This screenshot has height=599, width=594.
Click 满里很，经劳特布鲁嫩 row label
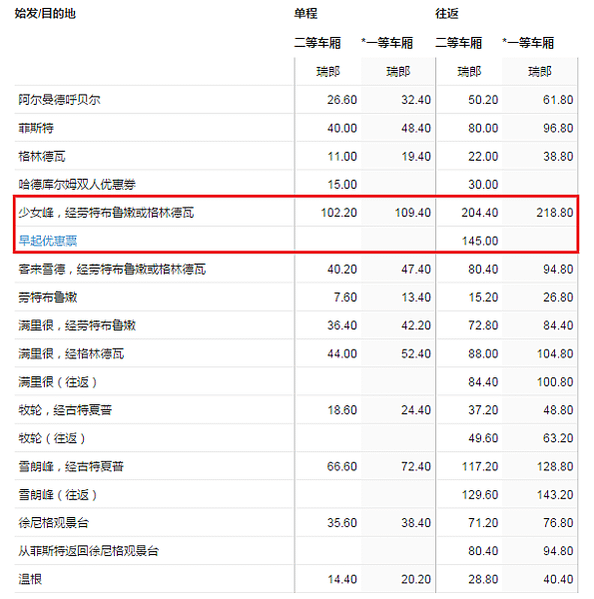[77, 325]
